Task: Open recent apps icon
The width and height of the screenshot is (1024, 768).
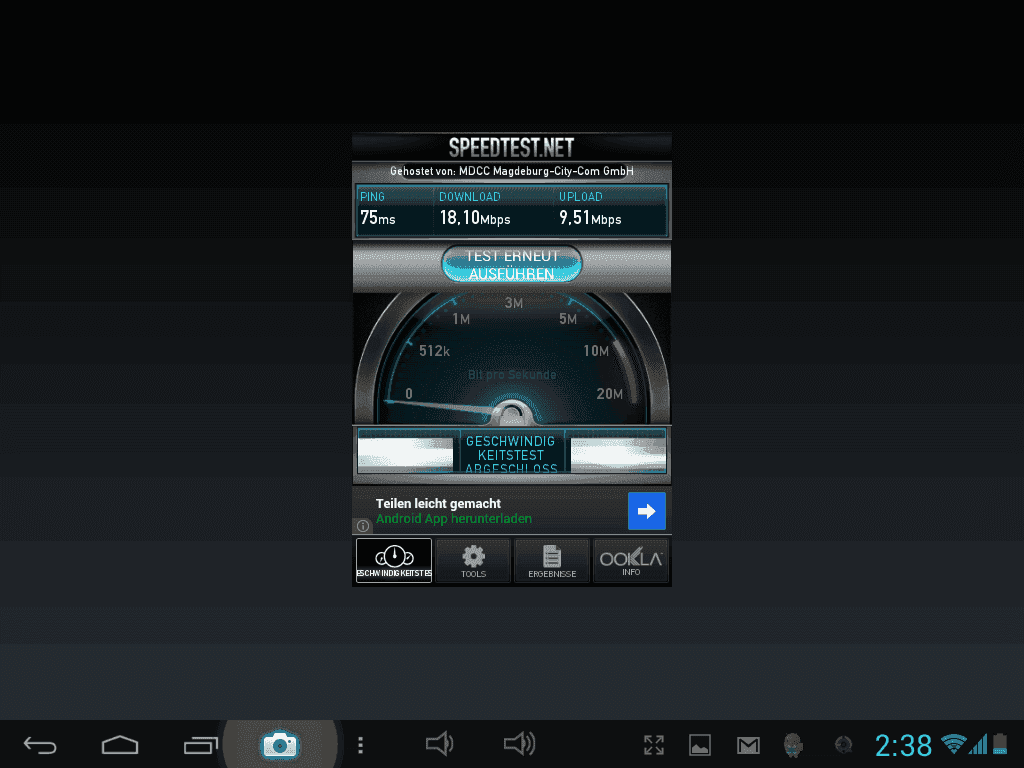Action: 200,744
